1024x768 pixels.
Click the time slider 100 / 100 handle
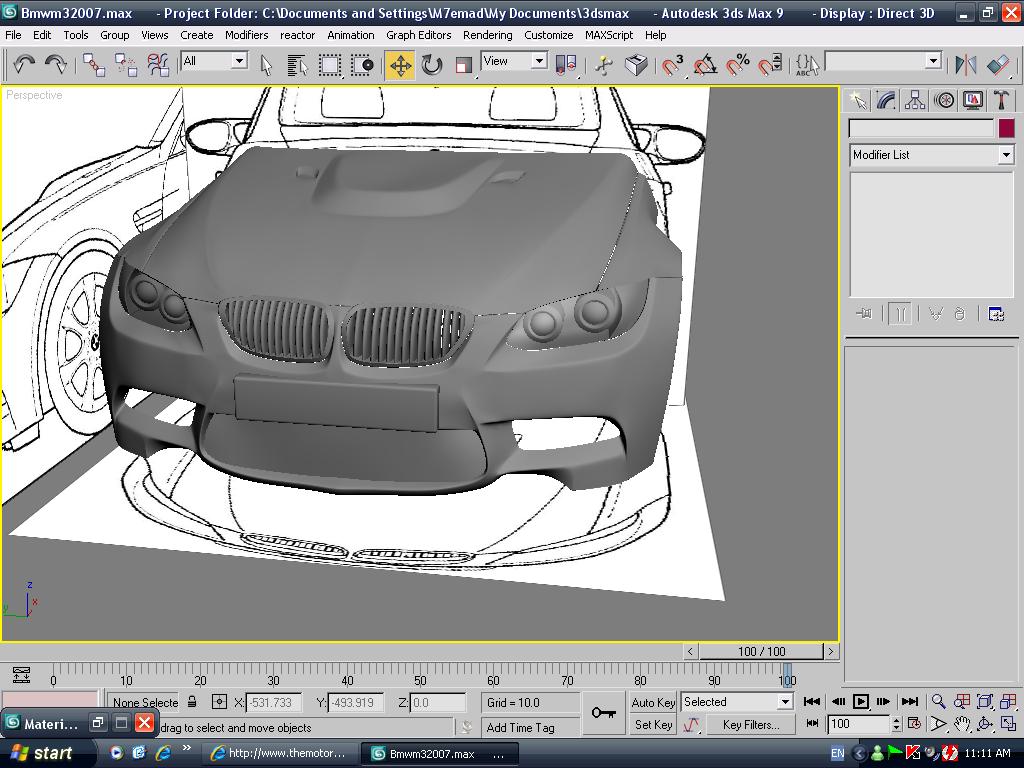[x=761, y=652]
